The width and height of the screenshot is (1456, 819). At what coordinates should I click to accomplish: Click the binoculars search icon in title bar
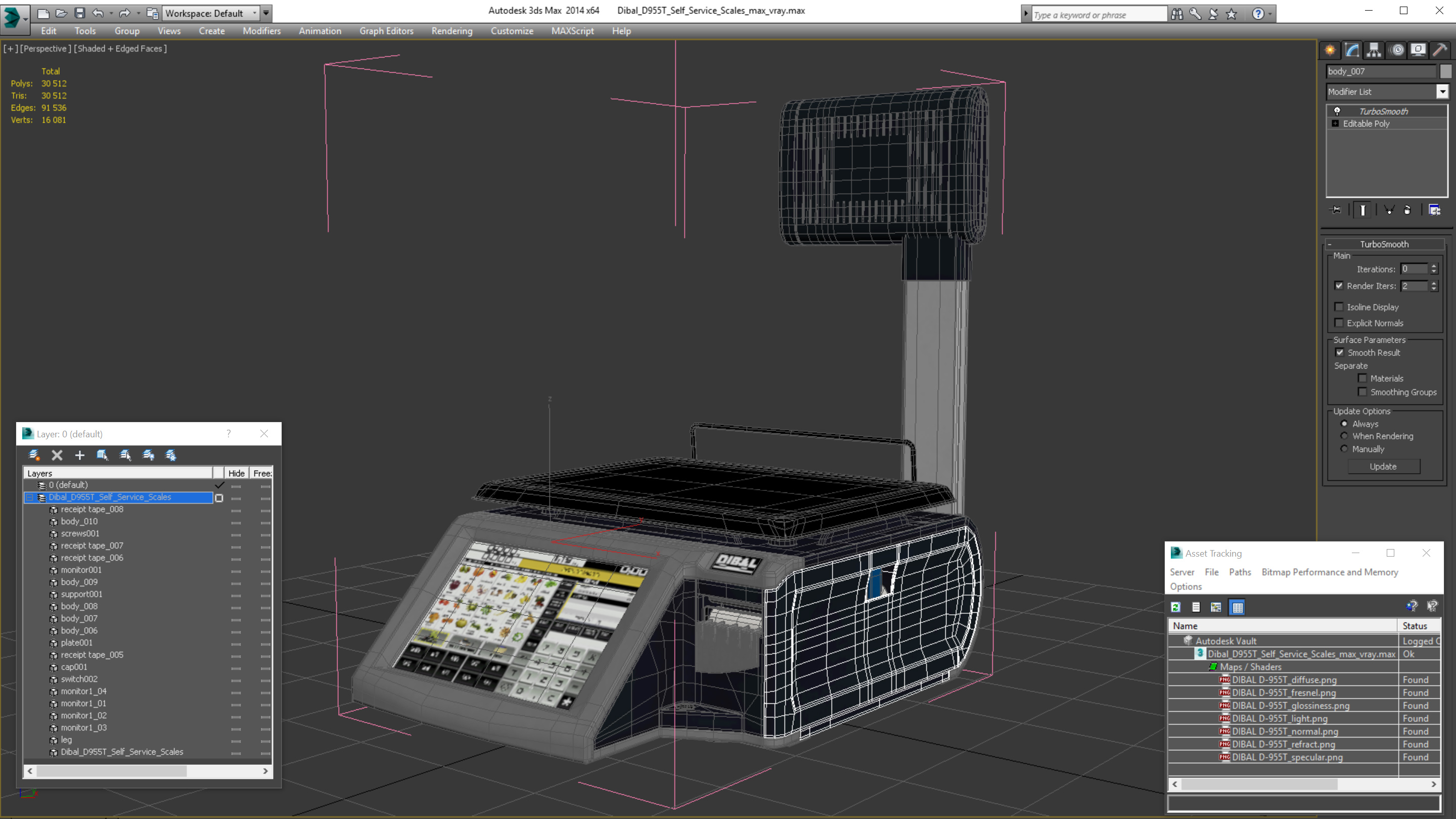pyautogui.click(x=1177, y=14)
